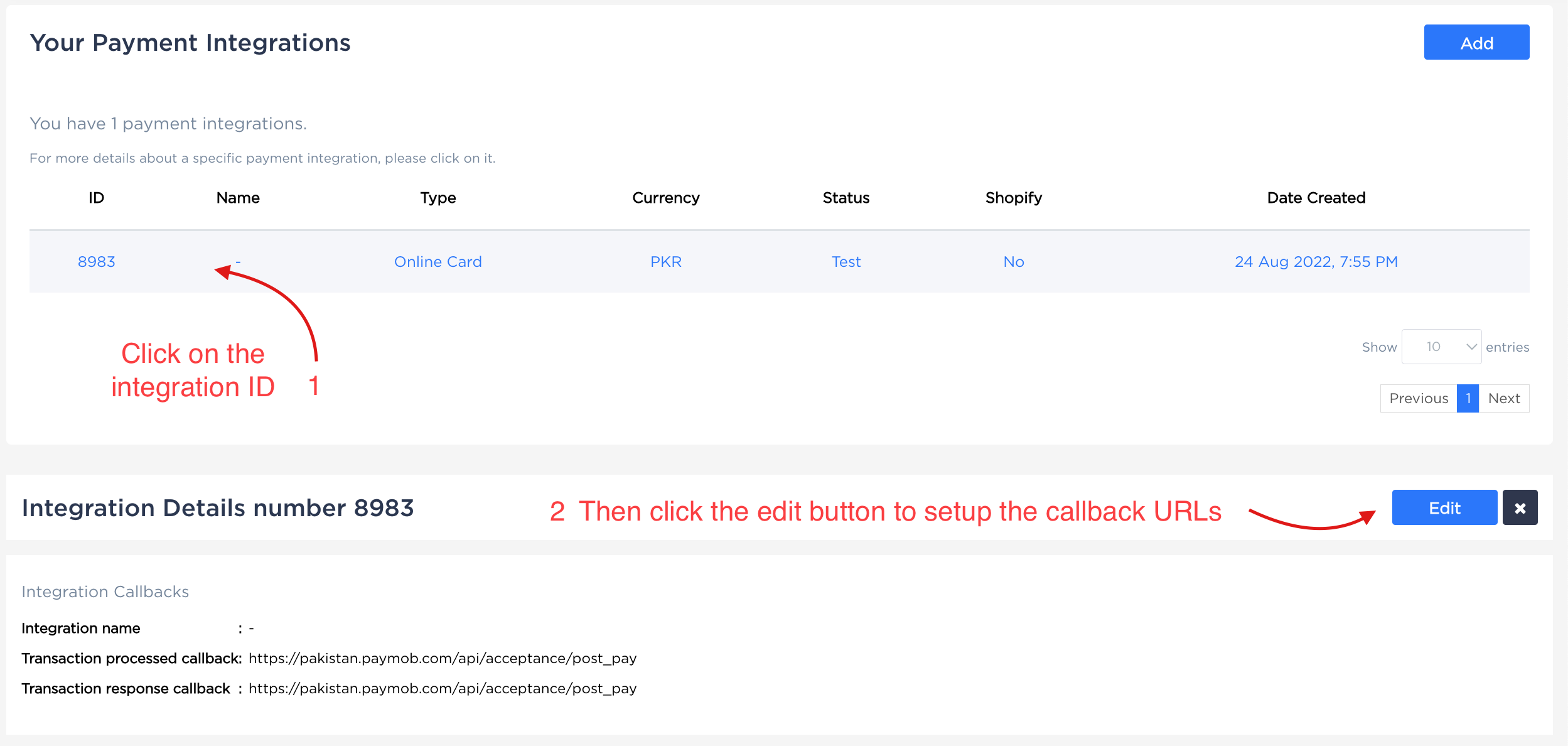The width and height of the screenshot is (1568, 746).
Task: Sort by ID column header
Action: tap(96, 198)
